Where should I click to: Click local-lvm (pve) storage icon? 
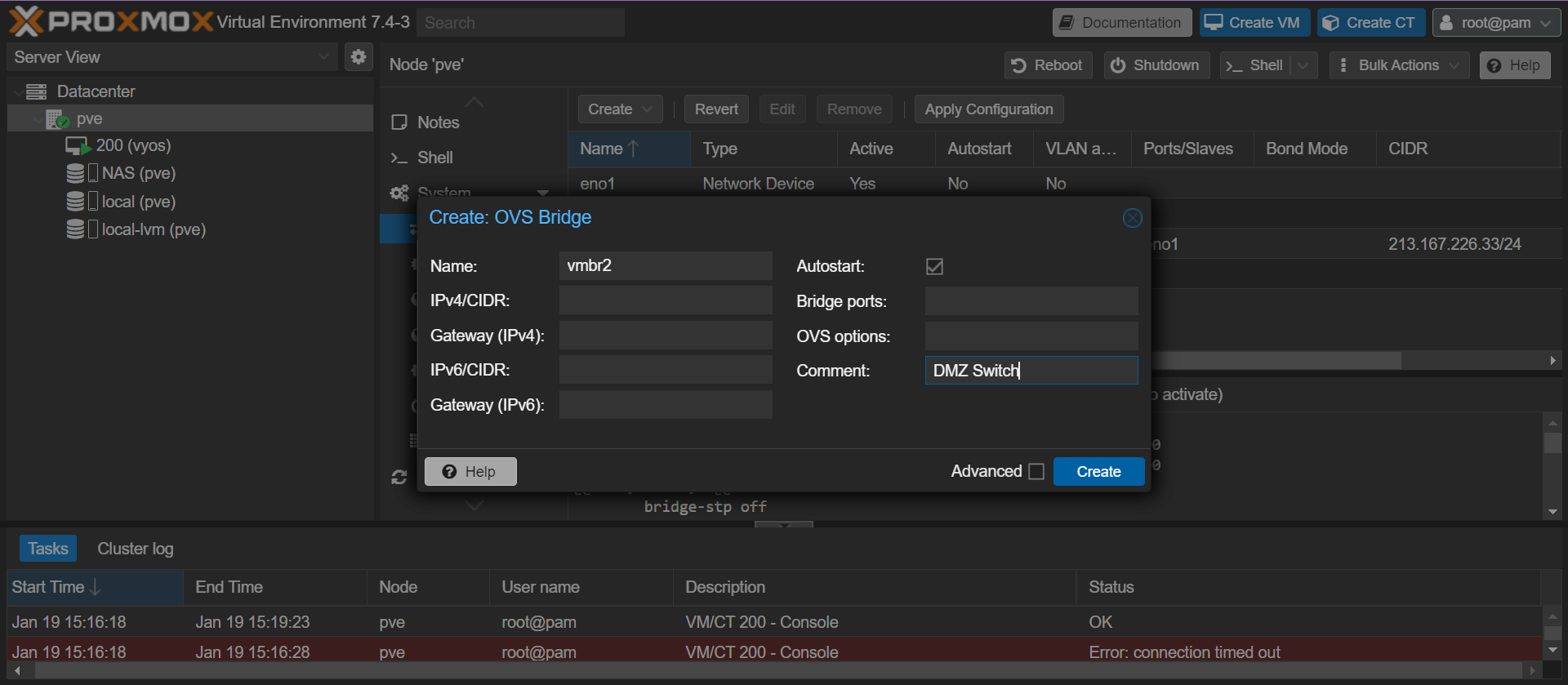(75, 229)
